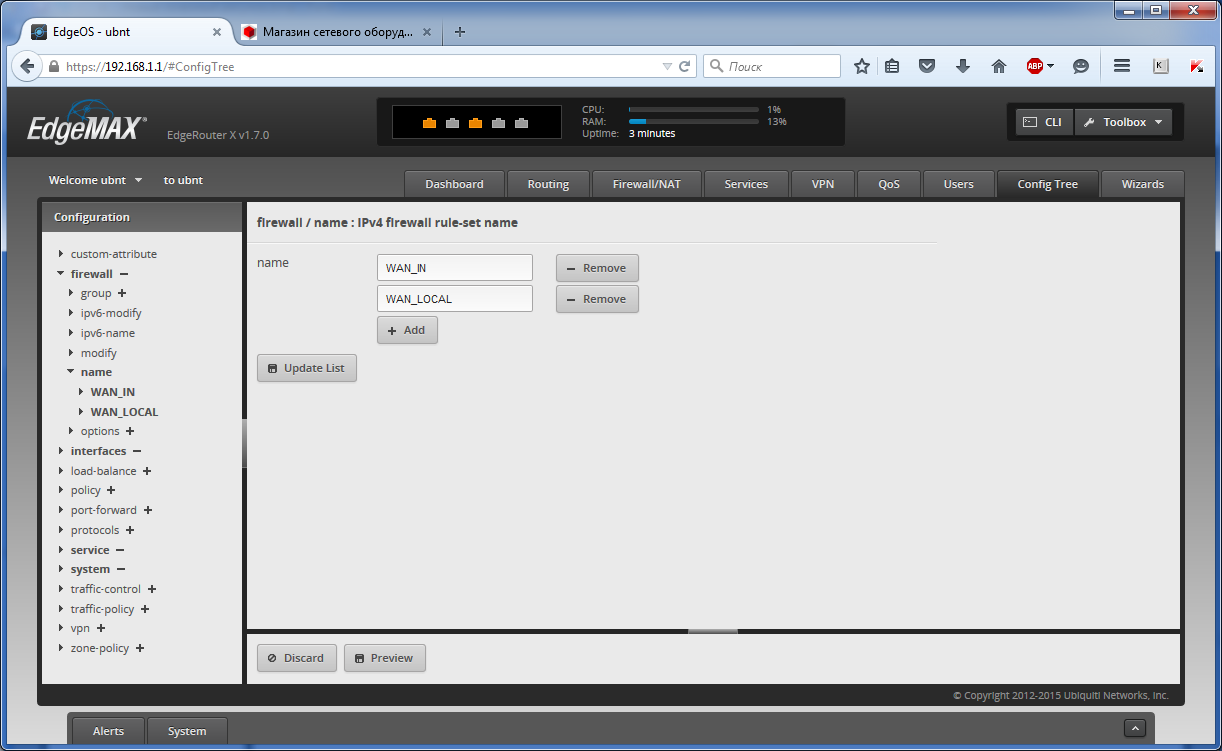Remove the WAN_LOCAL rule-set name
This screenshot has height=751, width=1222.
pyautogui.click(x=596, y=298)
